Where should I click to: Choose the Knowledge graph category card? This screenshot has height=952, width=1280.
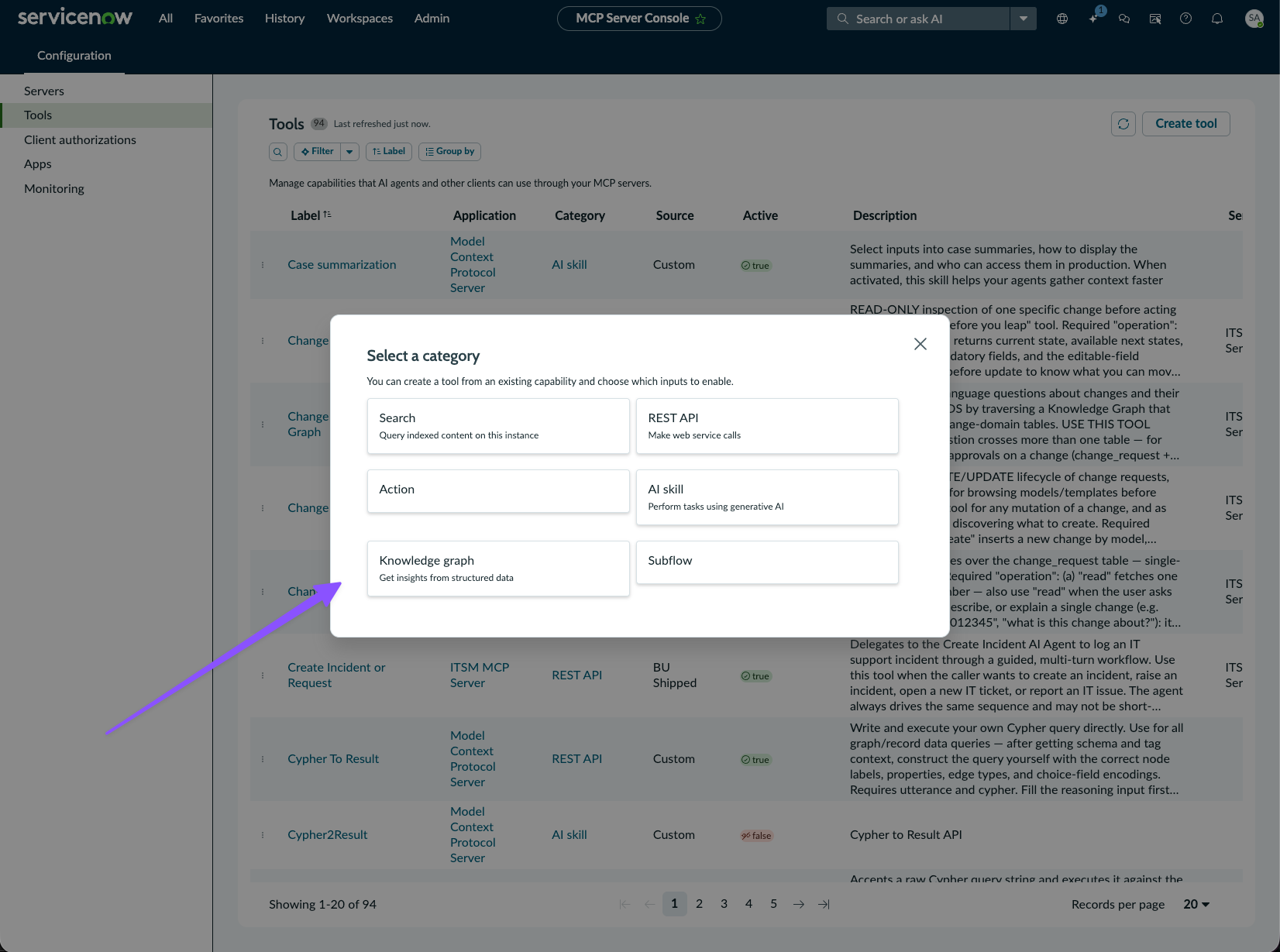coord(498,569)
